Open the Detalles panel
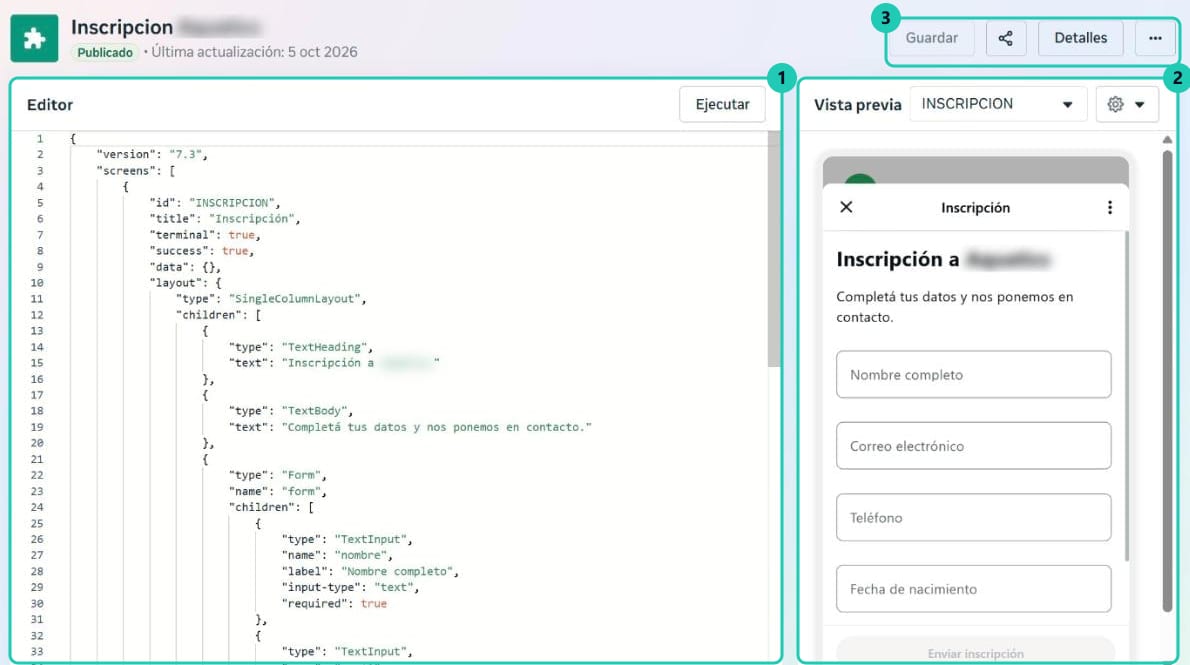This screenshot has width=1190, height=665. click(1080, 38)
